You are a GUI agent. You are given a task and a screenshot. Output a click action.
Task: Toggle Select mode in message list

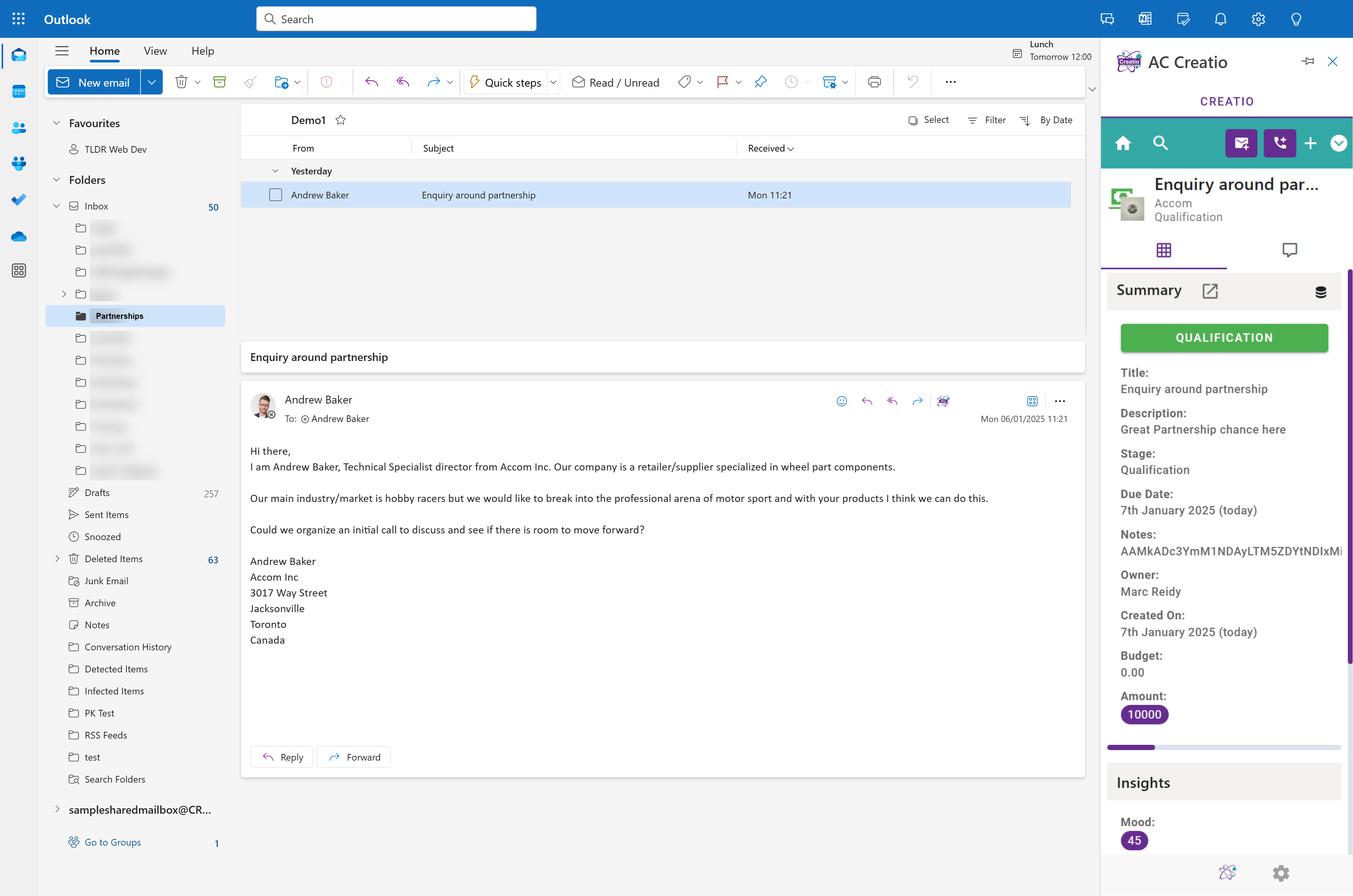(929, 120)
